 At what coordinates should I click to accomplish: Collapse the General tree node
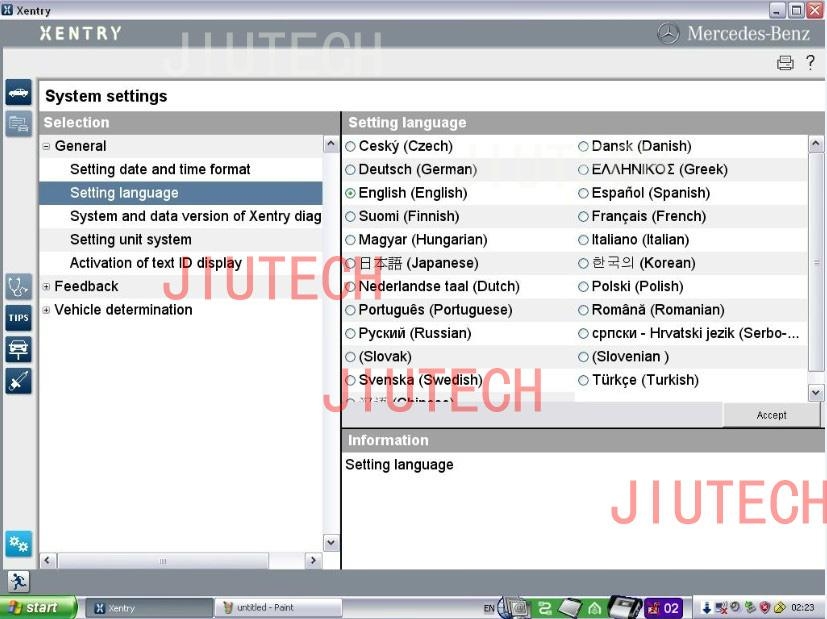[46, 147]
